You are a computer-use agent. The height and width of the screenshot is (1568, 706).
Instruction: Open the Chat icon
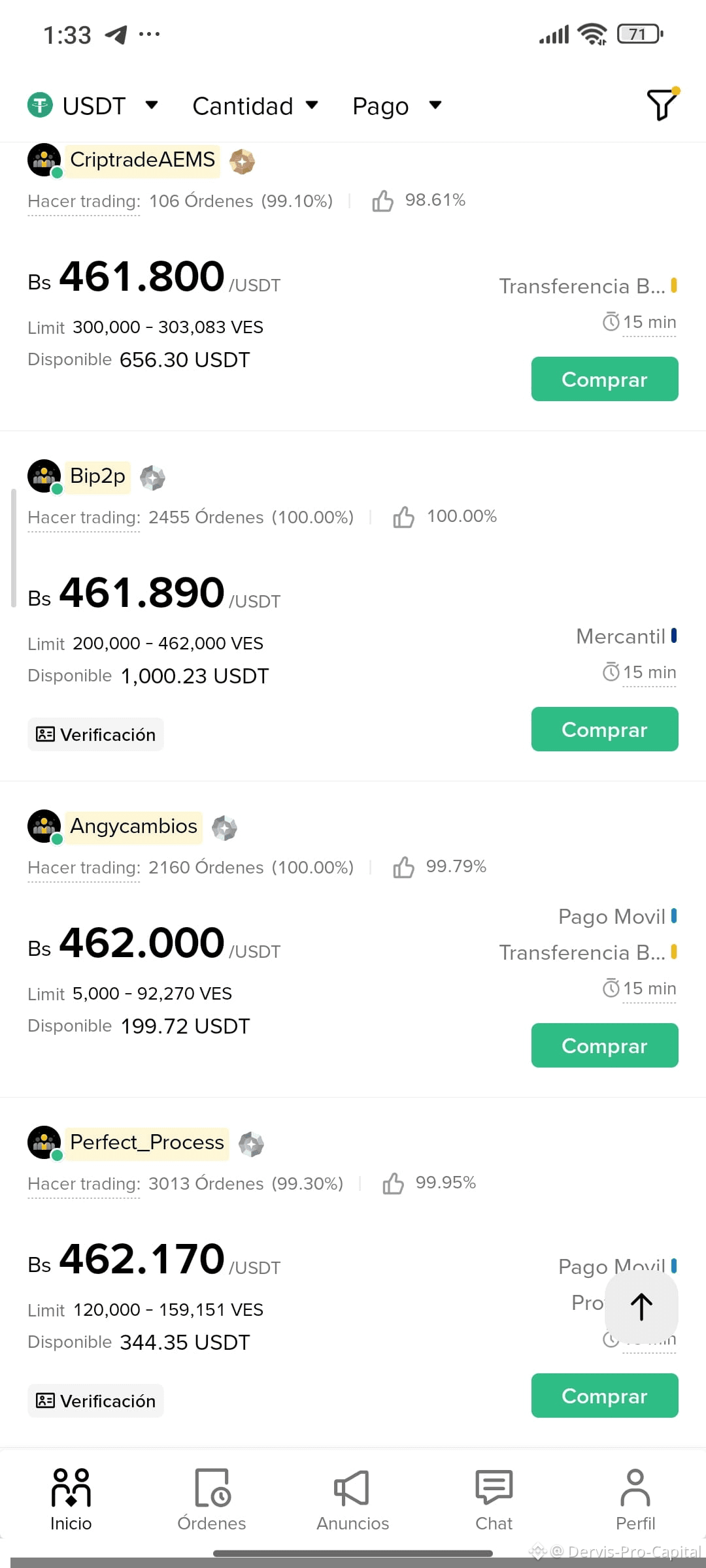point(494,1488)
